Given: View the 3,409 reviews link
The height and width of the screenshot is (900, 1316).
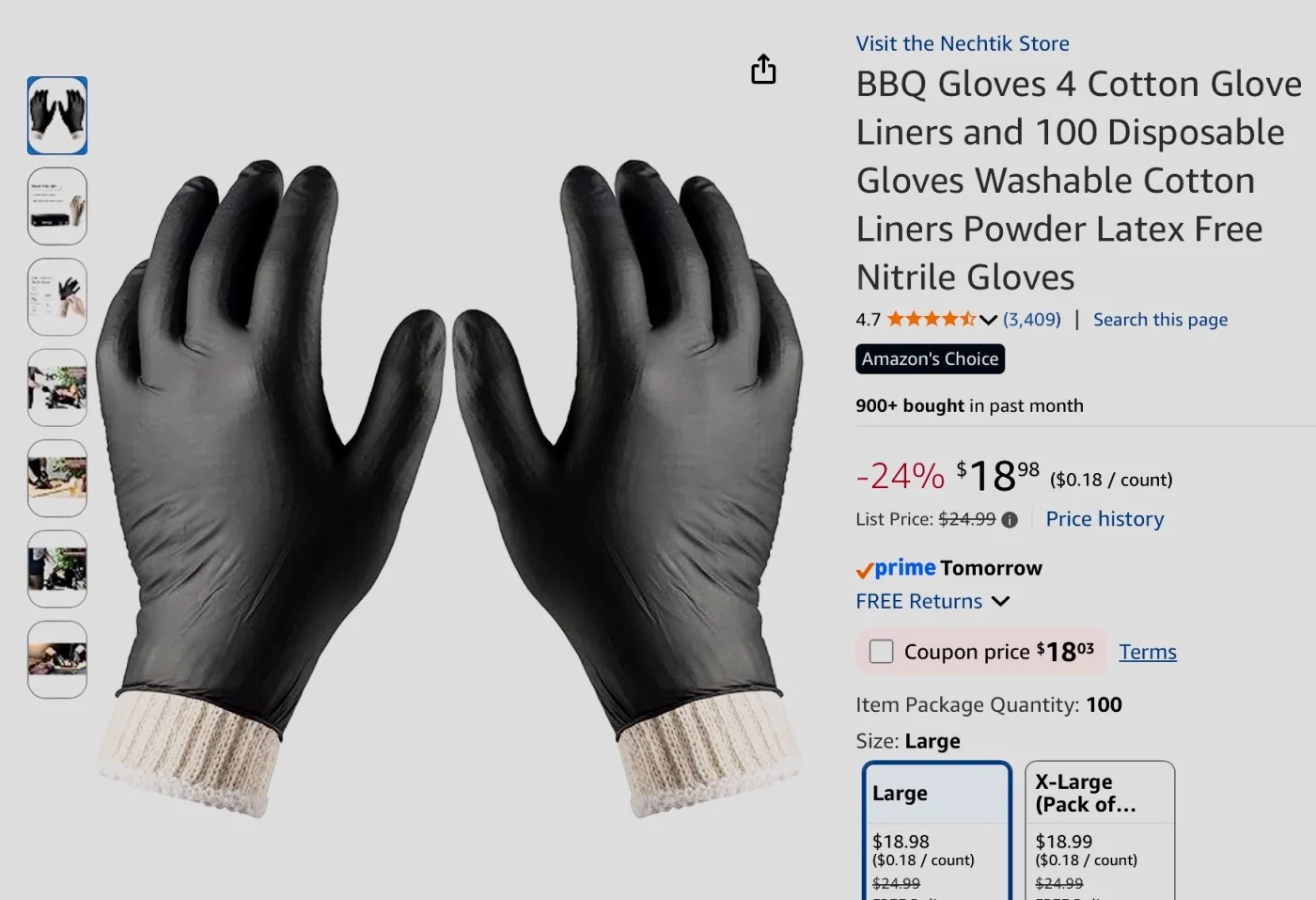Looking at the screenshot, I should [x=1031, y=320].
